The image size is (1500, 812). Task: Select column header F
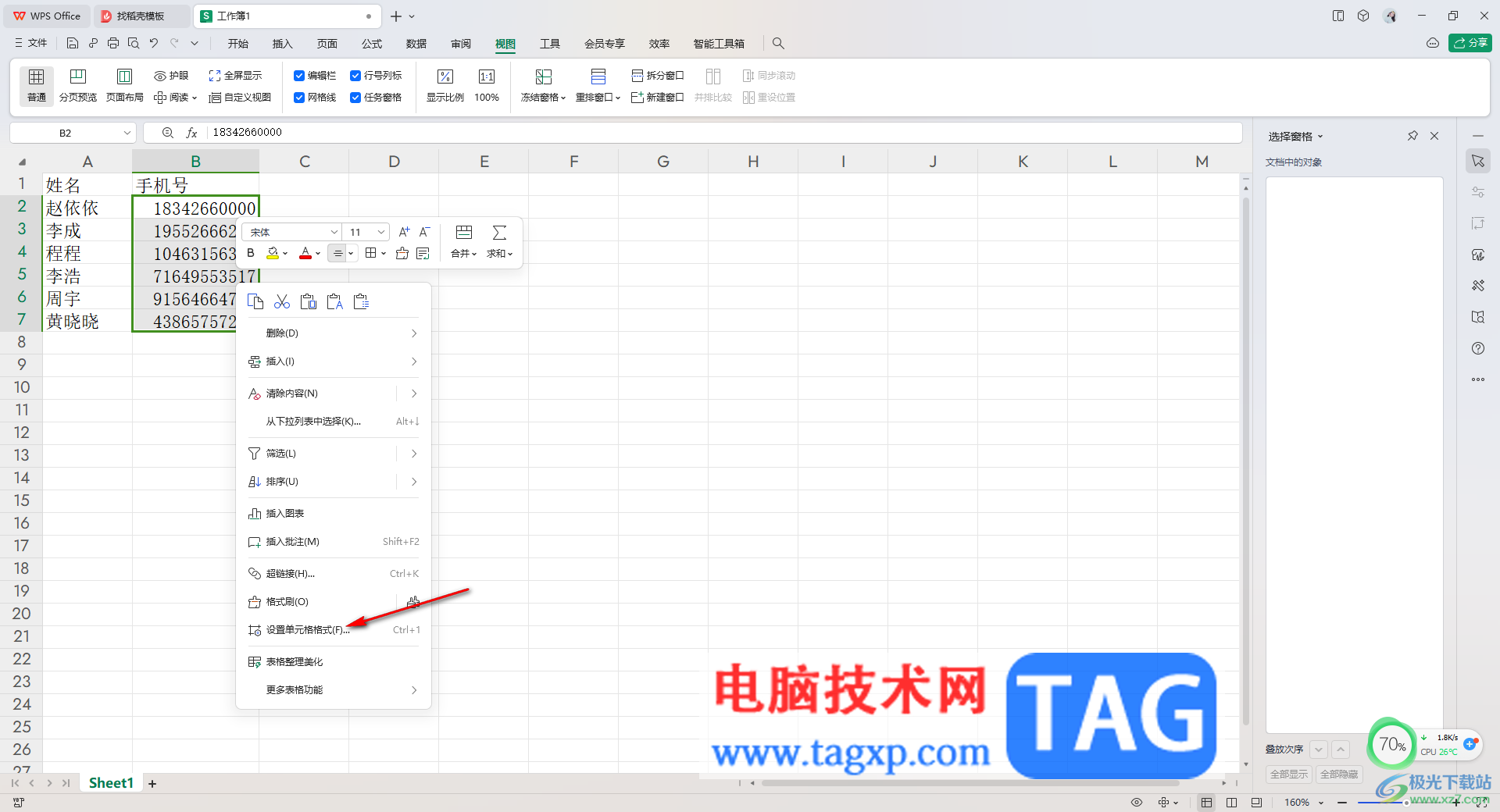pos(574,162)
